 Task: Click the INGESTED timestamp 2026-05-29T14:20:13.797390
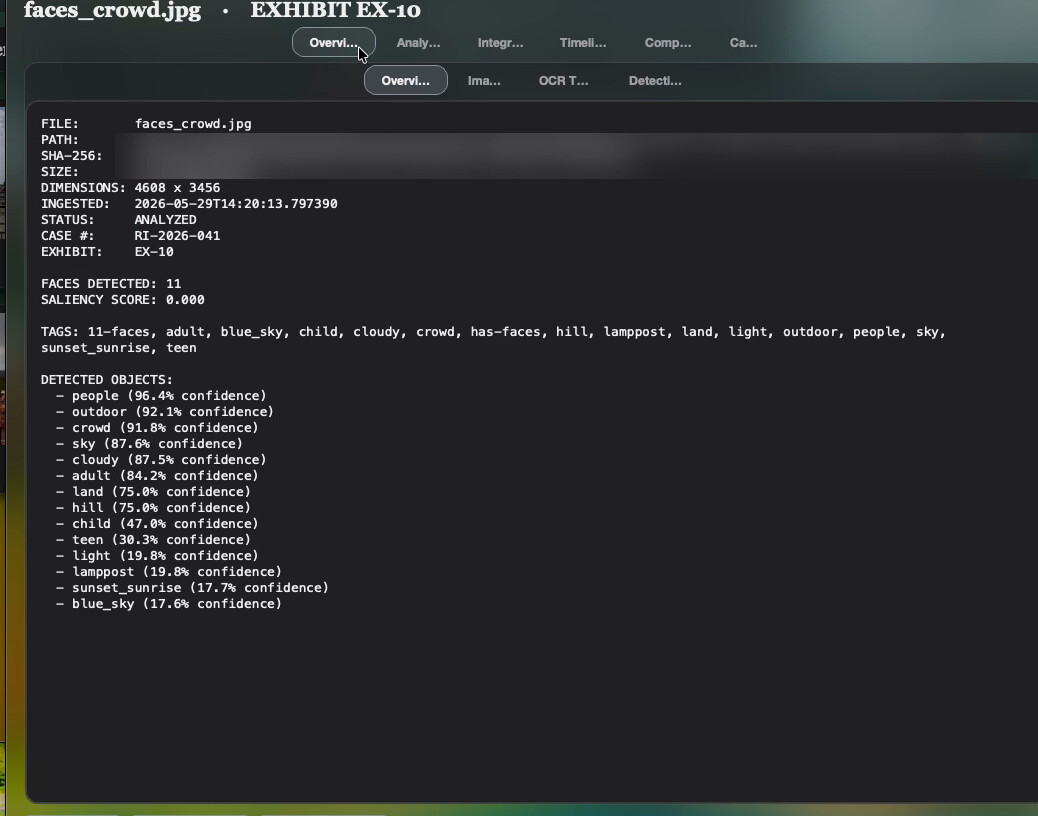[236, 204]
